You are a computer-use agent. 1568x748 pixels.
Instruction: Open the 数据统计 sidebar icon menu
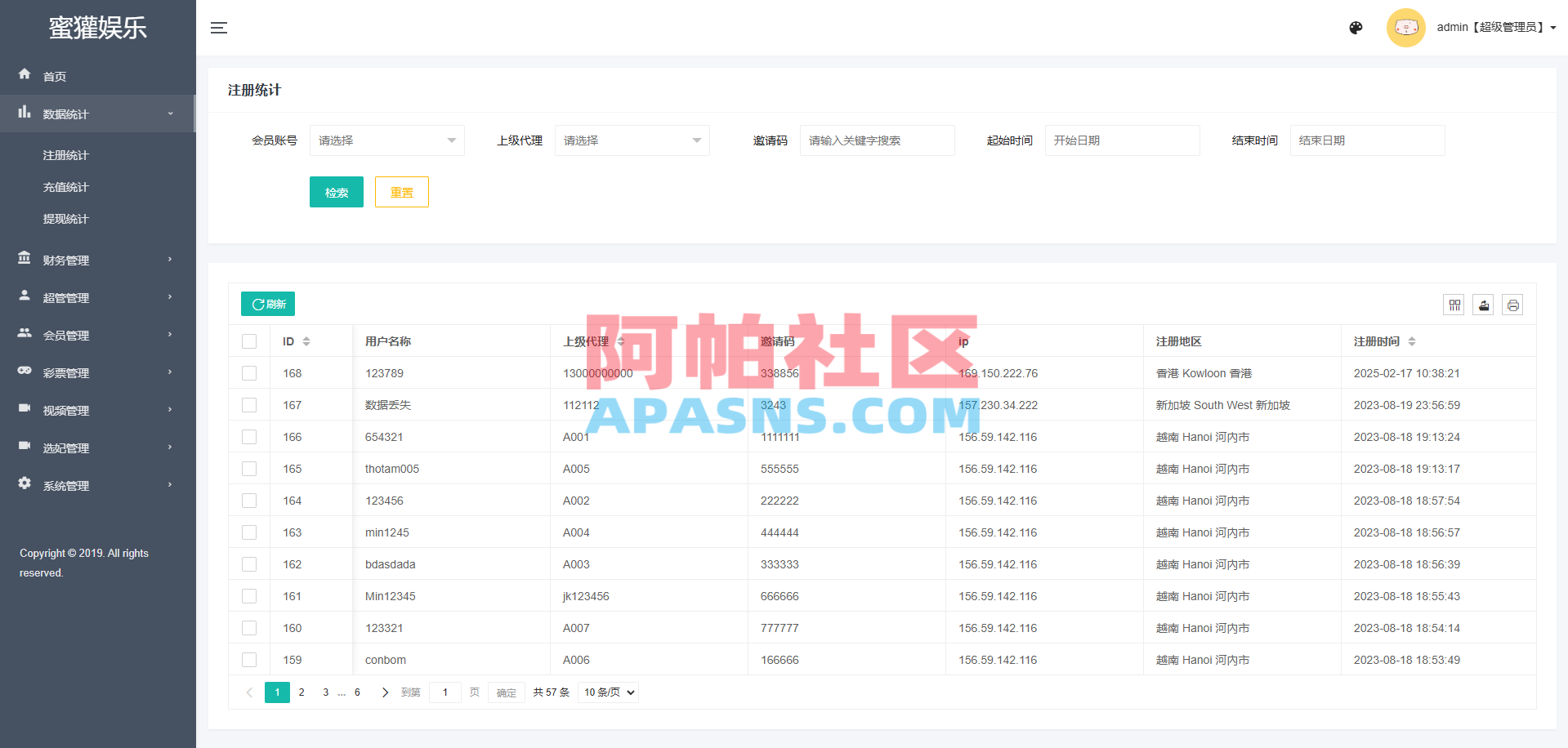click(x=24, y=113)
